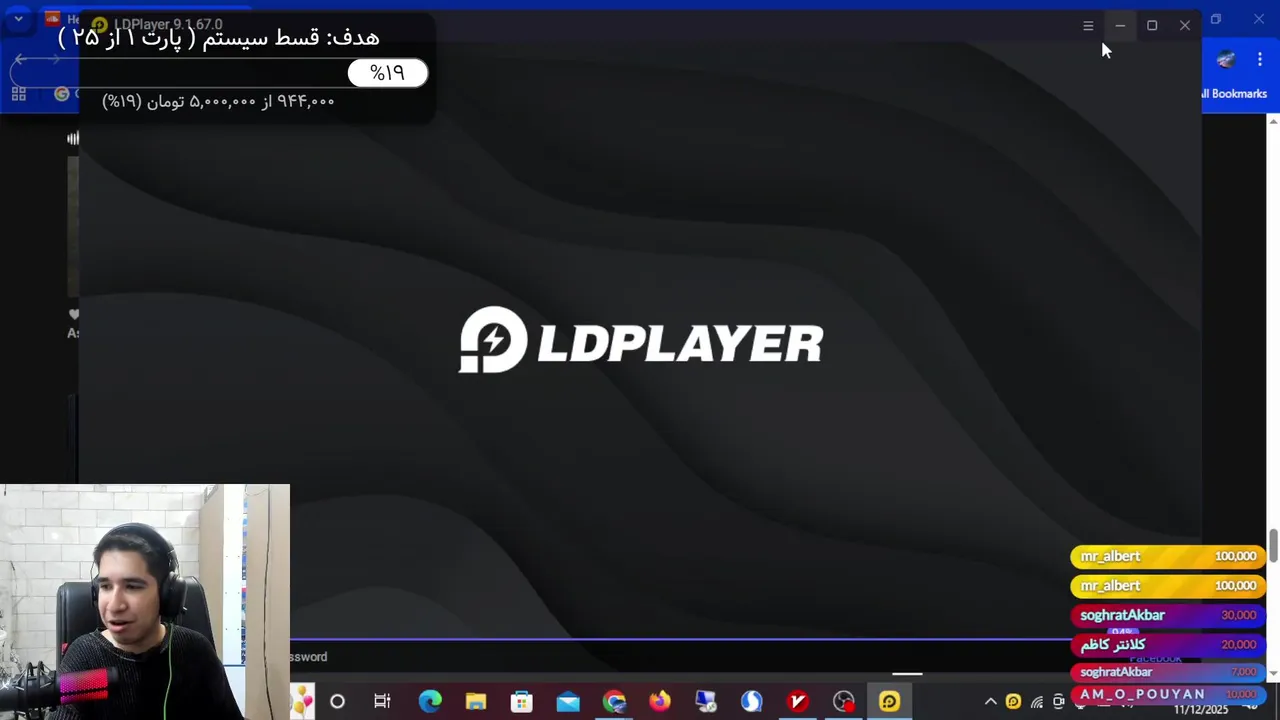Click the taskbar date 11/12/2025
The width and height of the screenshot is (1280, 720).
click(x=1201, y=710)
